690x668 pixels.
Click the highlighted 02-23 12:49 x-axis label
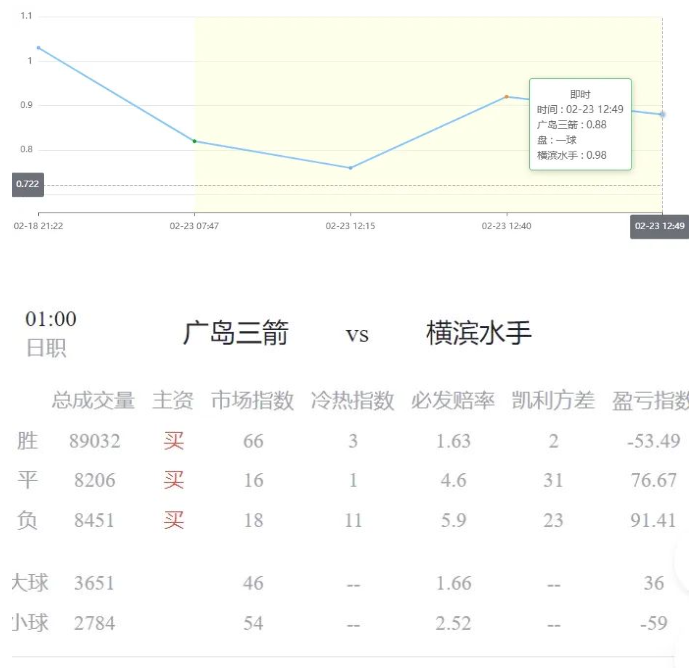[x=659, y=226]
